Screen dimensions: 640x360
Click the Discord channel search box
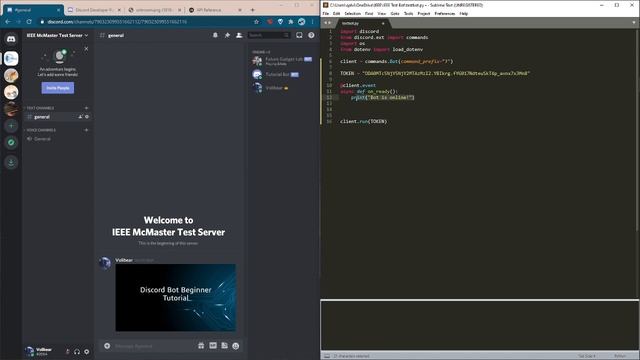[x=269, y=36]
